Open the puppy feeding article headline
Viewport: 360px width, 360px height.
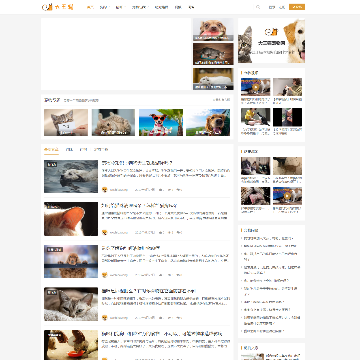pyautogui.click(x=162, y=334)
